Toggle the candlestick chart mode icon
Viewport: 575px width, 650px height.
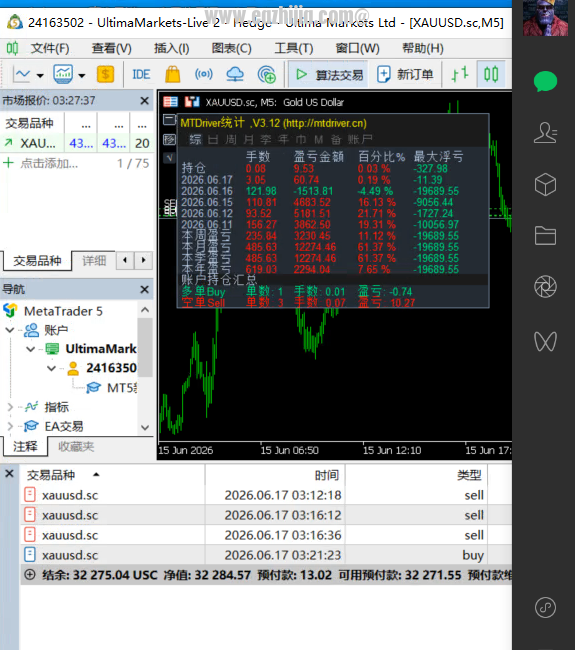pos(491,75)
